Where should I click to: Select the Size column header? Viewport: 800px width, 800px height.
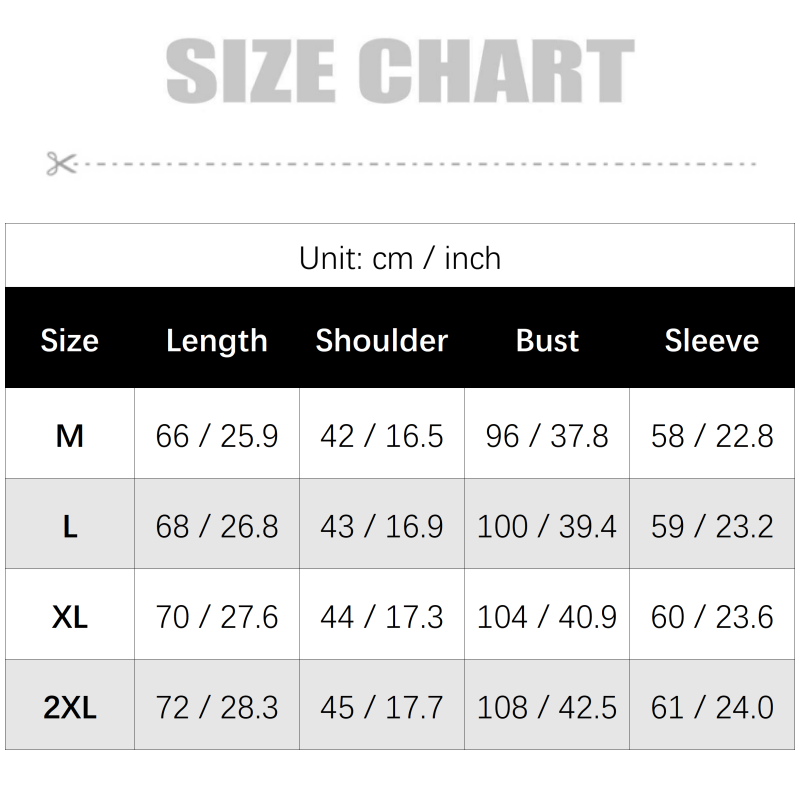click(70, 340)
